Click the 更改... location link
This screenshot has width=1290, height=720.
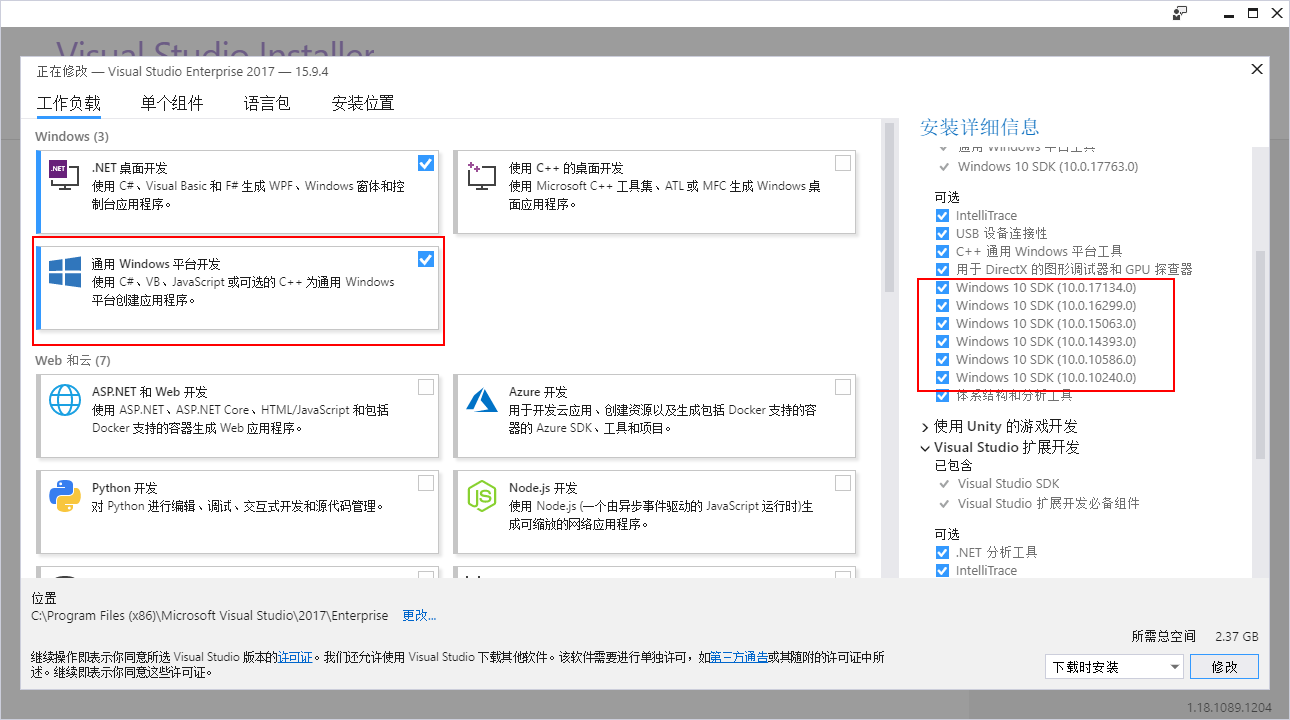[419, 615]
